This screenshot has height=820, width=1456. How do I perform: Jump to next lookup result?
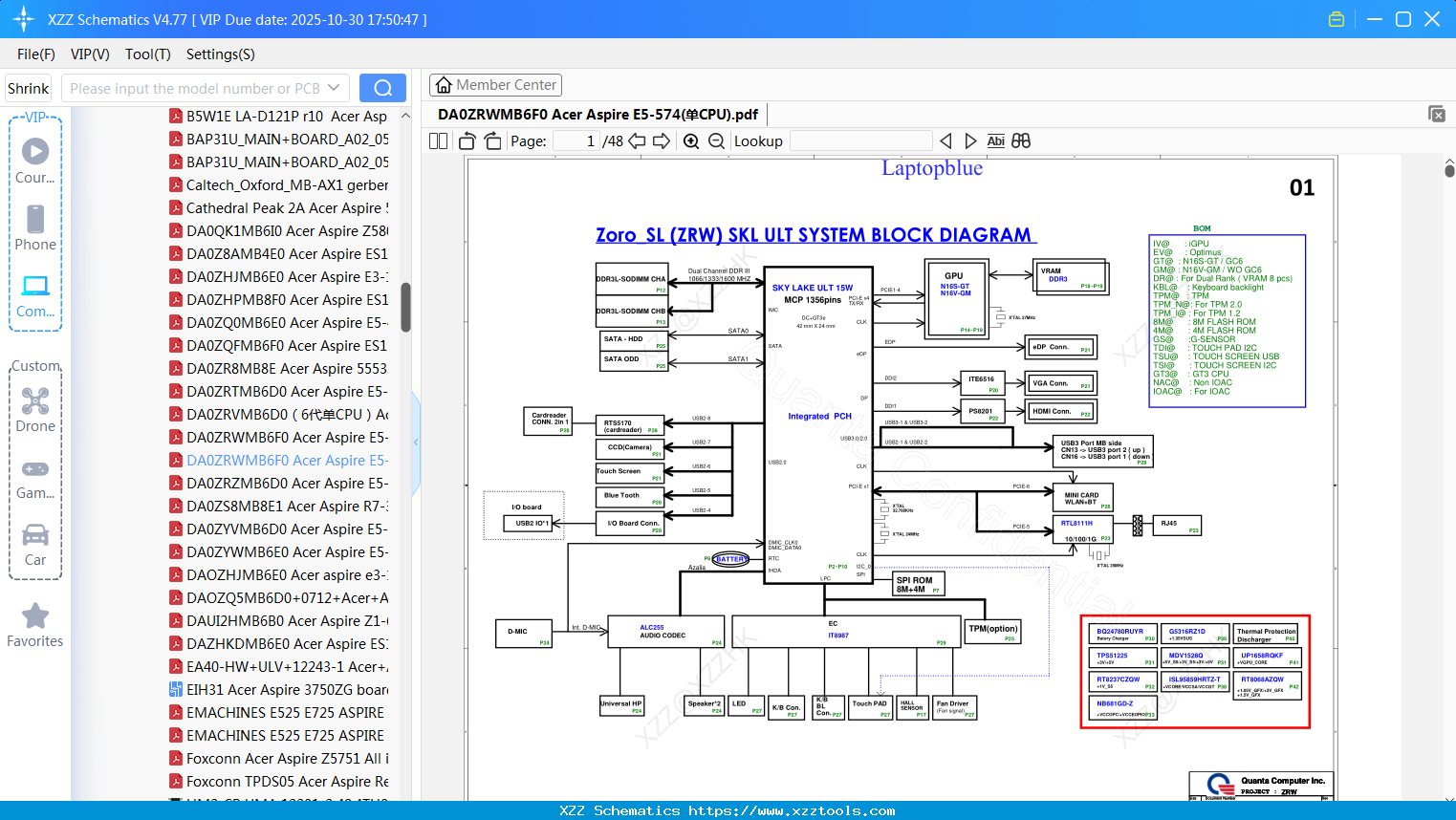(971, 141)
